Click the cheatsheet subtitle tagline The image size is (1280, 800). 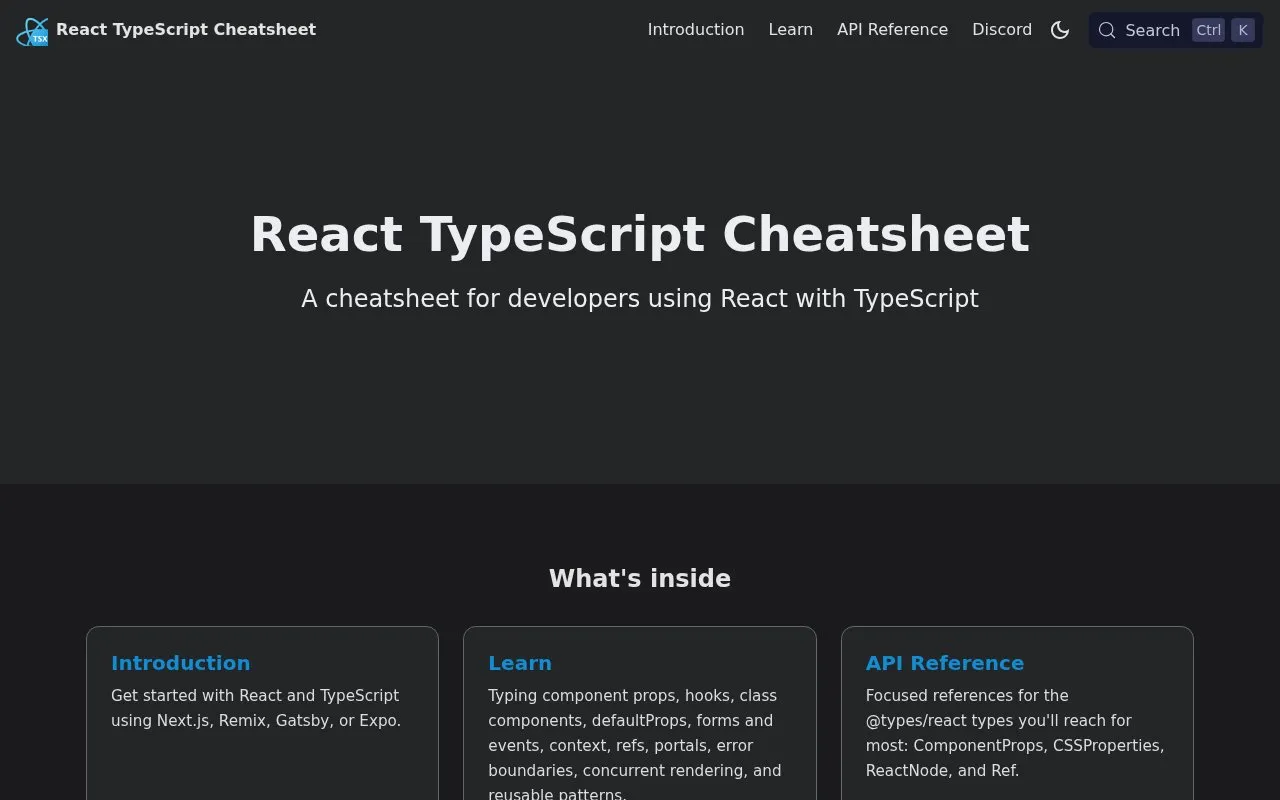(640, 299)
